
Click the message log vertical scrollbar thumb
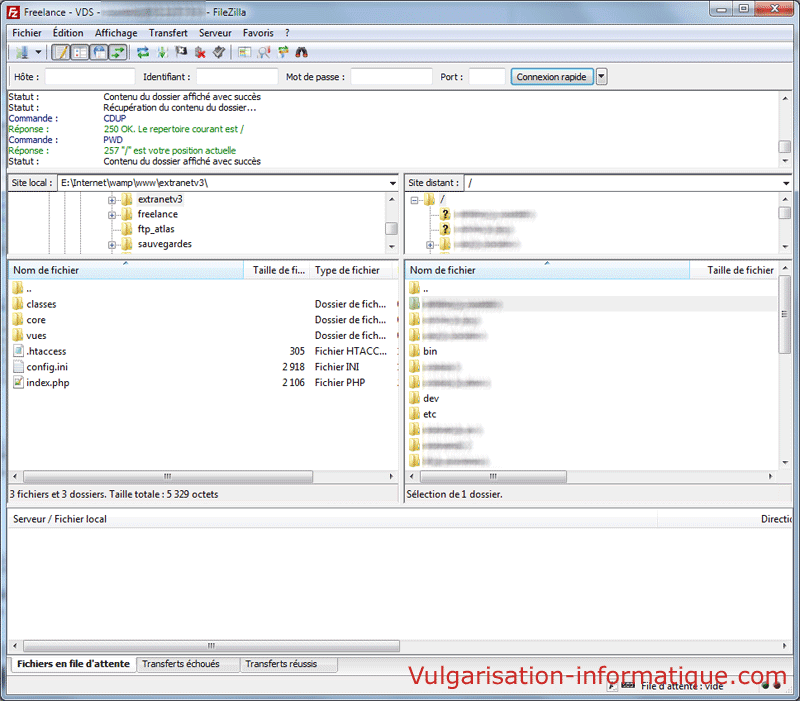point(785,147)
